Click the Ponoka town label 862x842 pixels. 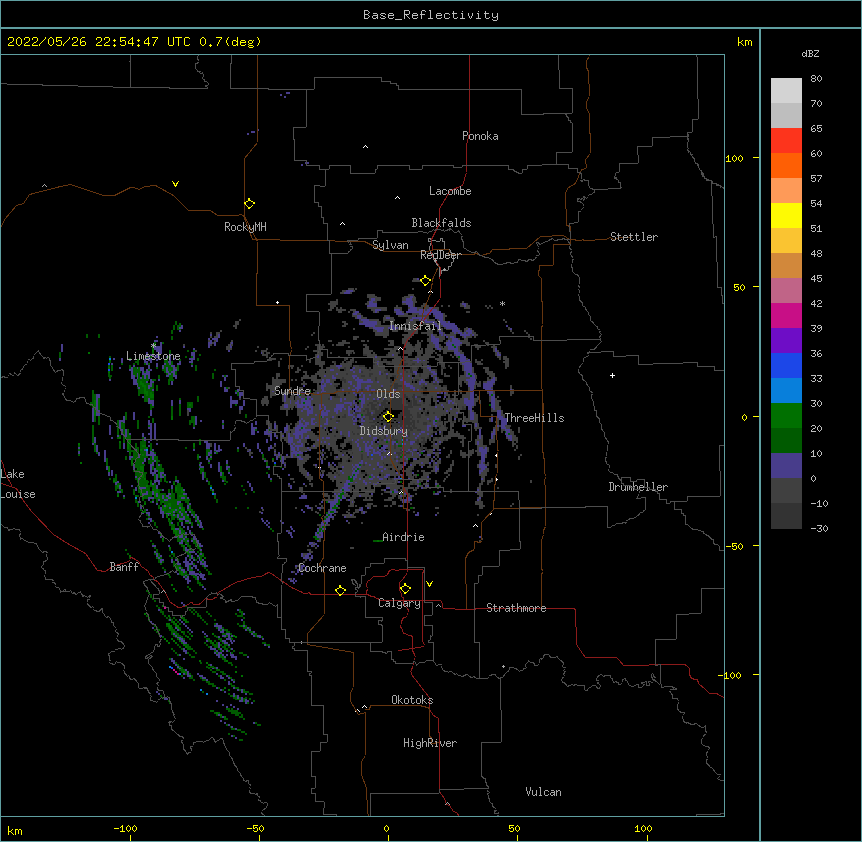[x=480, y=136]
